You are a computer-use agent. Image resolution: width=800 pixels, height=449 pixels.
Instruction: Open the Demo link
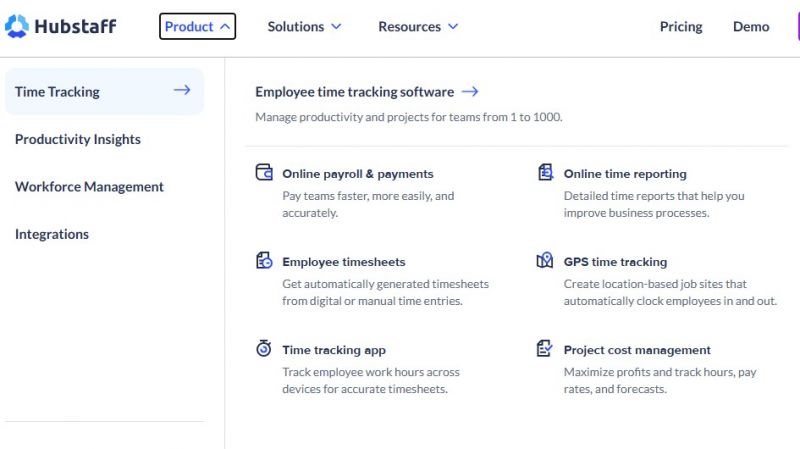pyautogui.click(x=751, y=27)
